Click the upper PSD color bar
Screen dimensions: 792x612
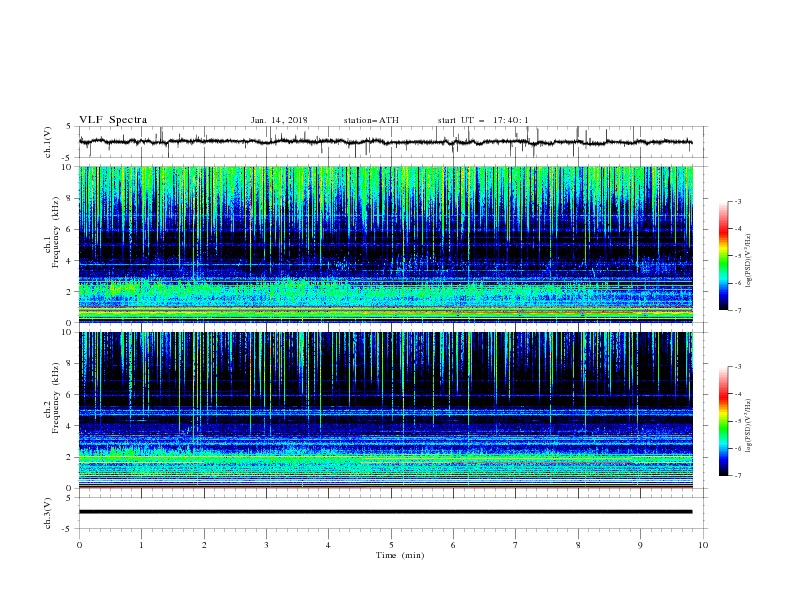tap(723, 256)
